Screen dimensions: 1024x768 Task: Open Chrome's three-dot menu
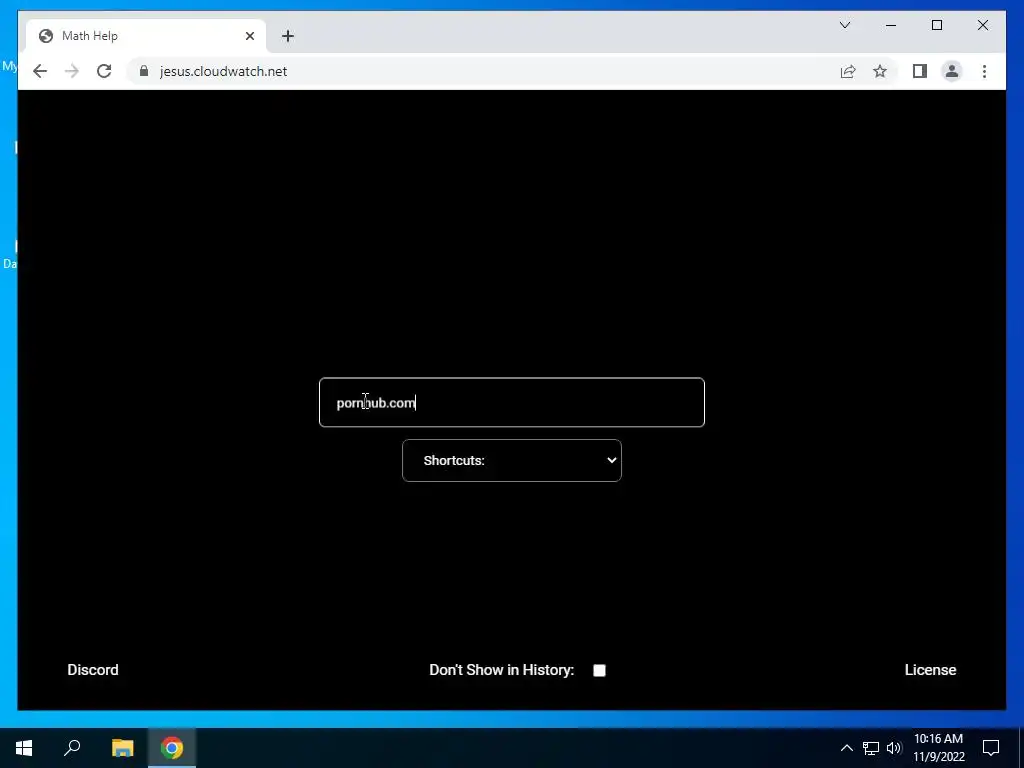[984, 71]
